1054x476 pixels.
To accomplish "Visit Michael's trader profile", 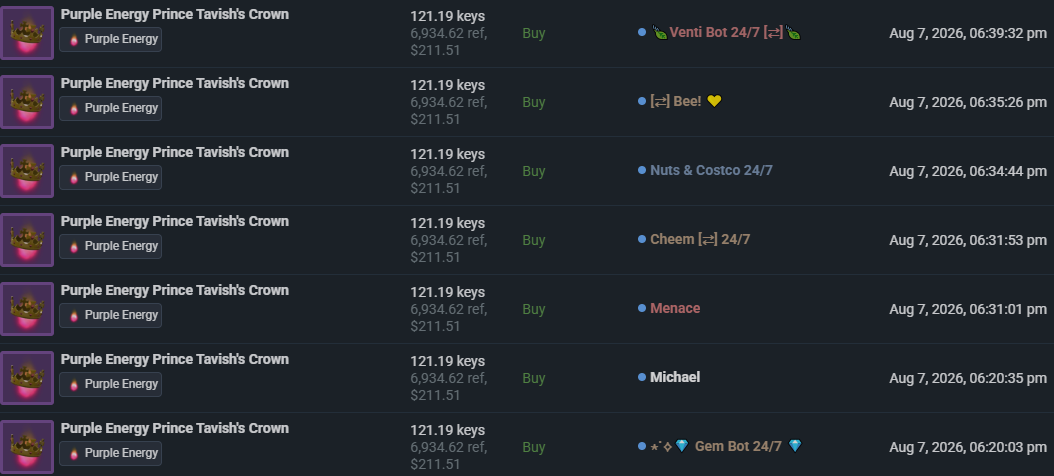I will coord(675,377).
